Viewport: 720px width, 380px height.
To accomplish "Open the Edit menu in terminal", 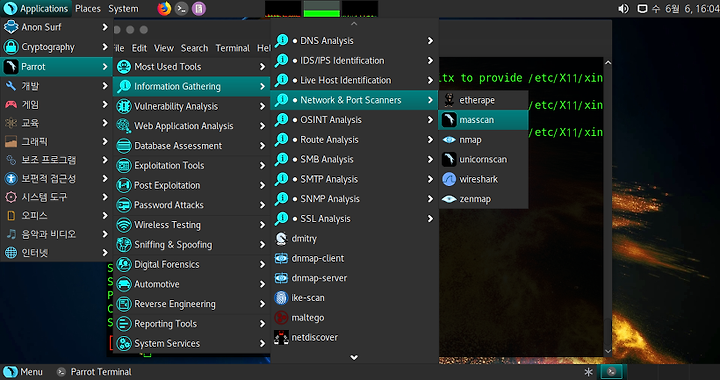I will 139,48.
